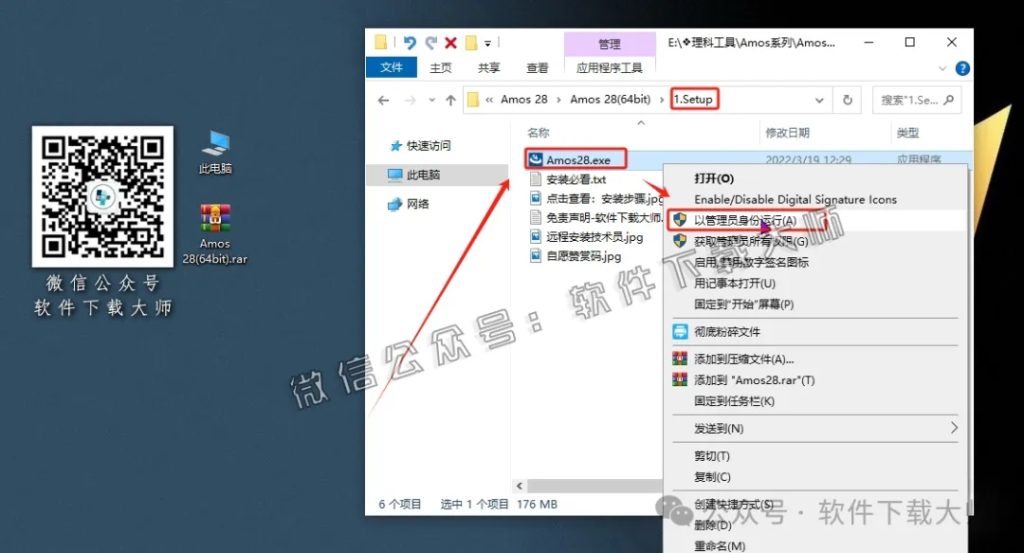Choose 添加到压缩文件(A)... menu entry
The height and width of the screenshot is (553, 1024).
[x=743, y=359]
